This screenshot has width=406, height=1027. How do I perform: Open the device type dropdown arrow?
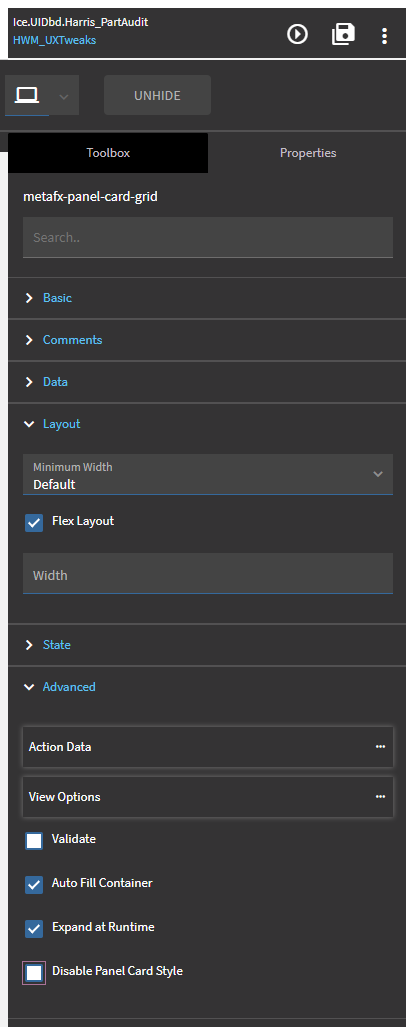64,96
